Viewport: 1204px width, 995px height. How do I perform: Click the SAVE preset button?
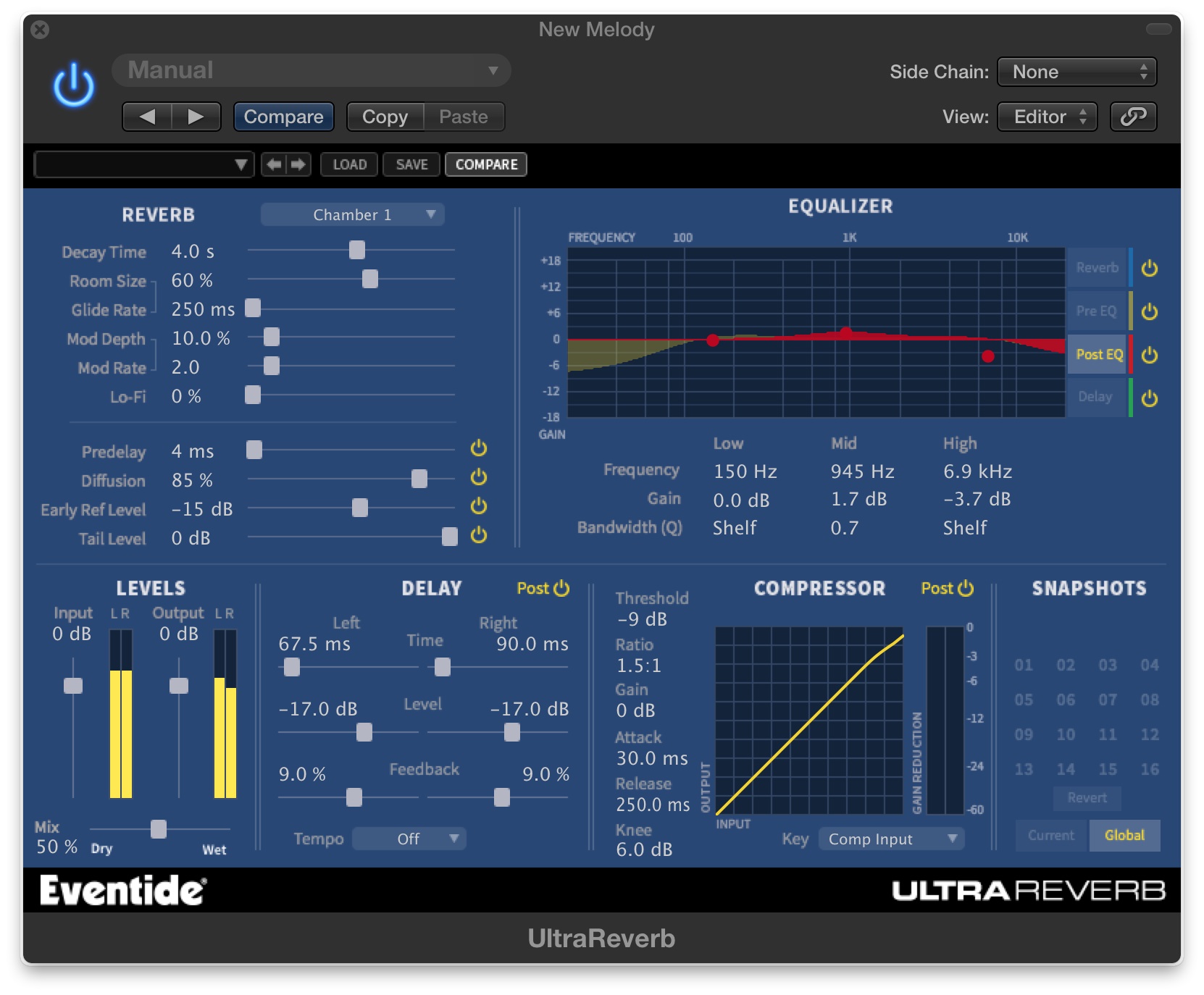[412, 164]
